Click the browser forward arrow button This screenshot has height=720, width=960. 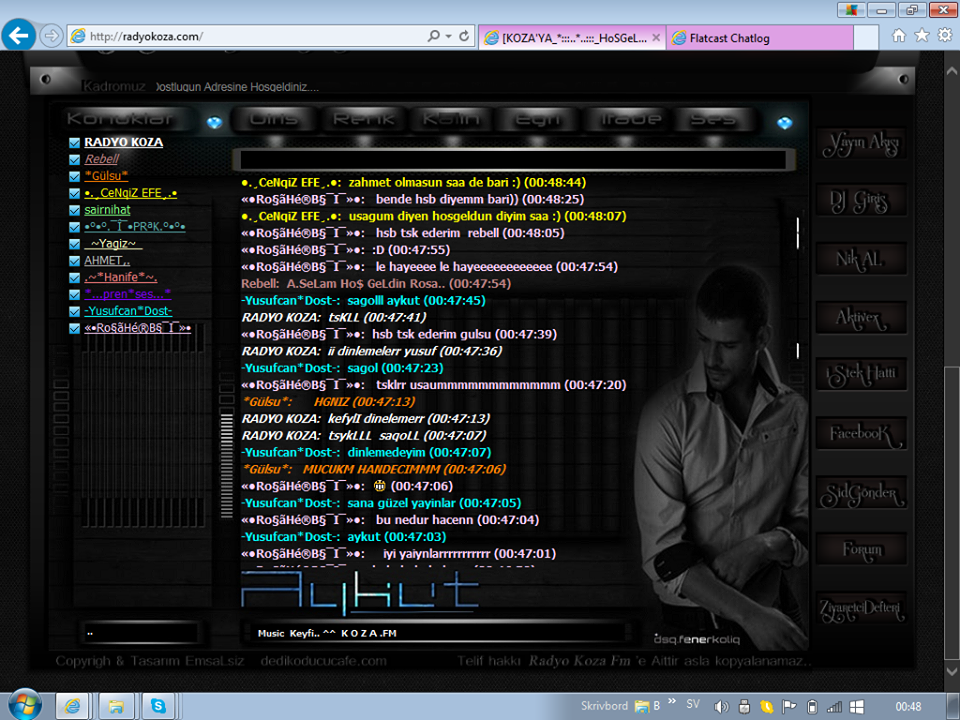pos(51,36)
